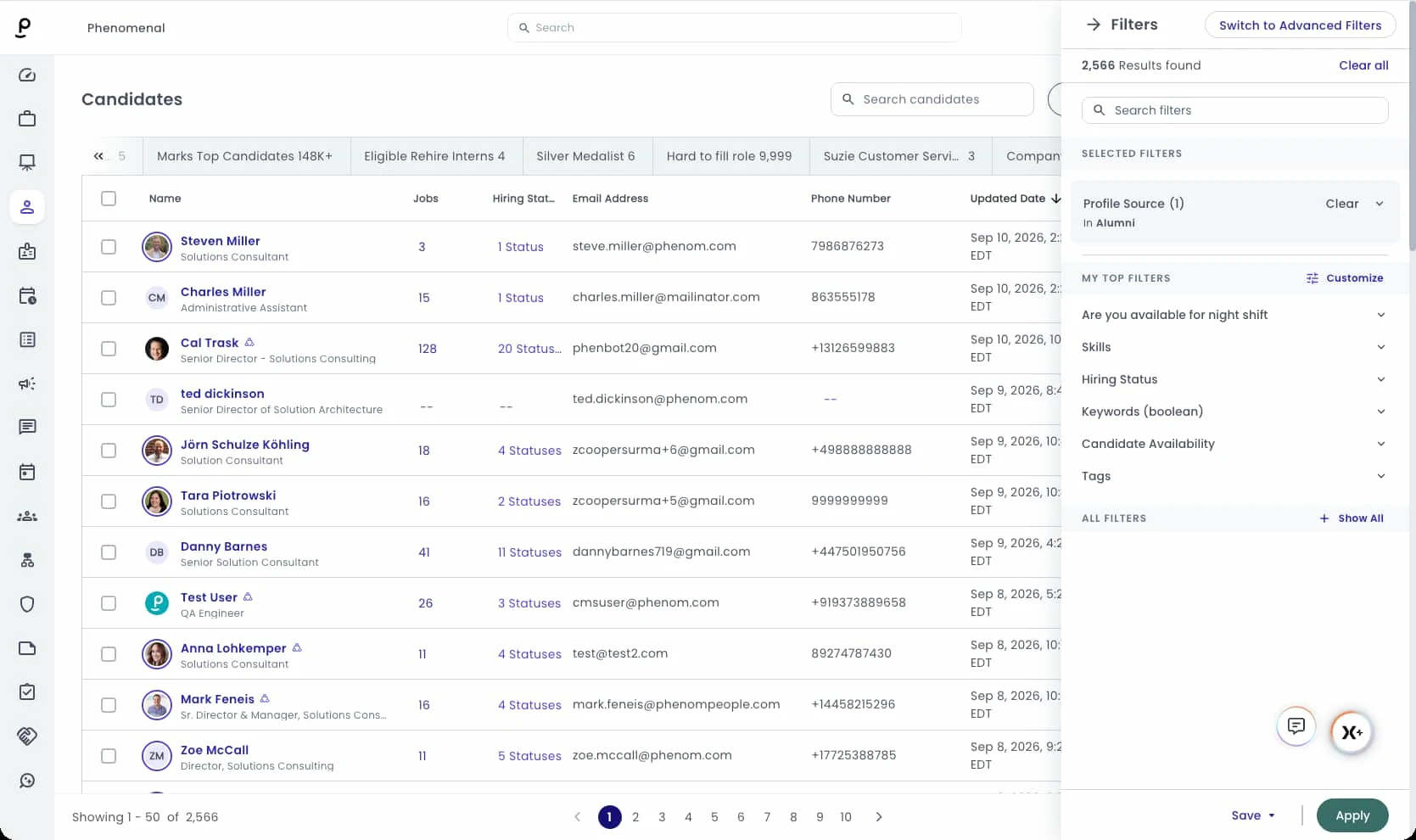Open Eligible Rehire Interns tab
The height and width of the screenshot is (840, 1416).
[435, 156]
